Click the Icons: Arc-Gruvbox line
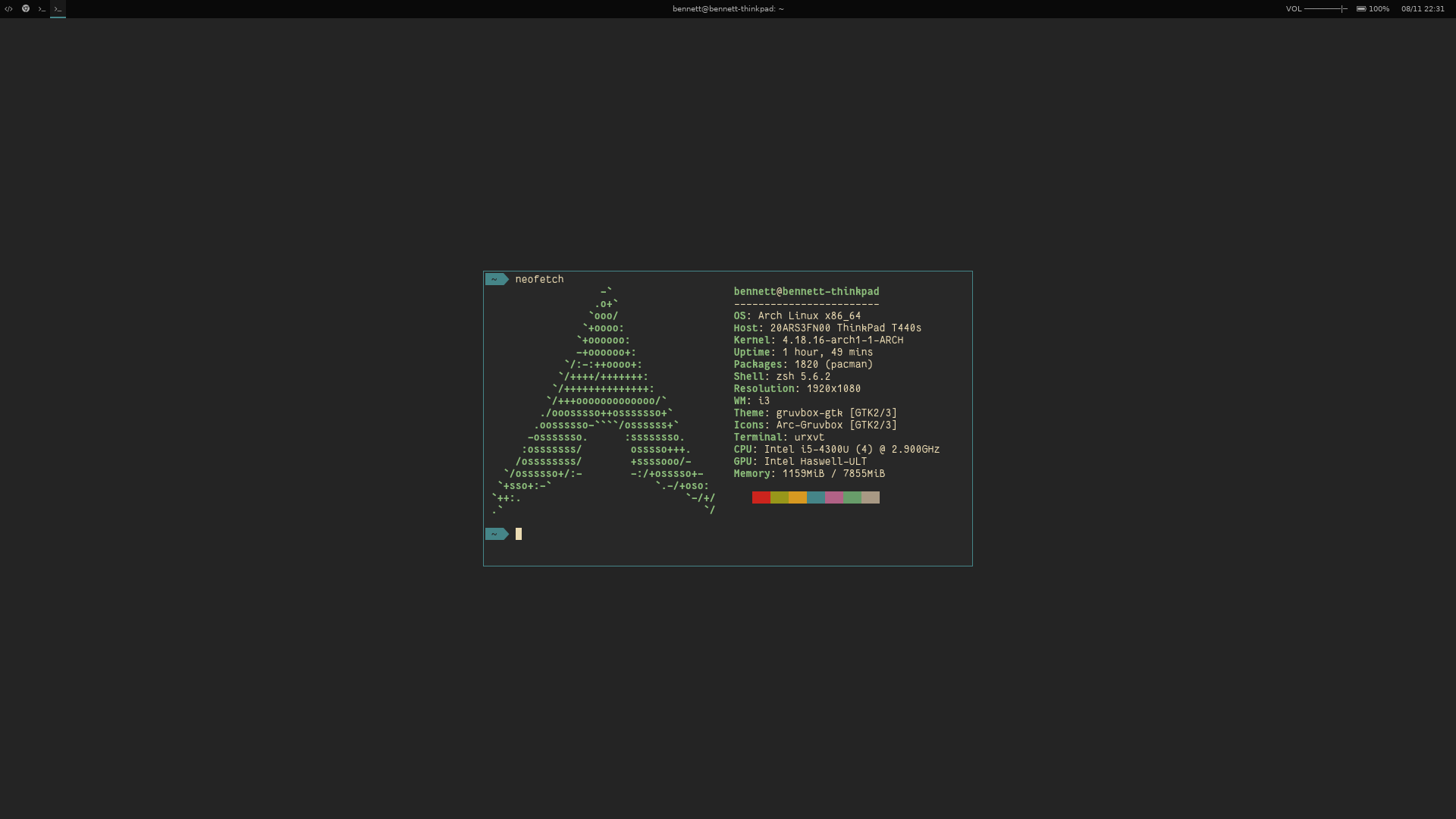This screenshot has width=1456, height=819. point(815,425)
